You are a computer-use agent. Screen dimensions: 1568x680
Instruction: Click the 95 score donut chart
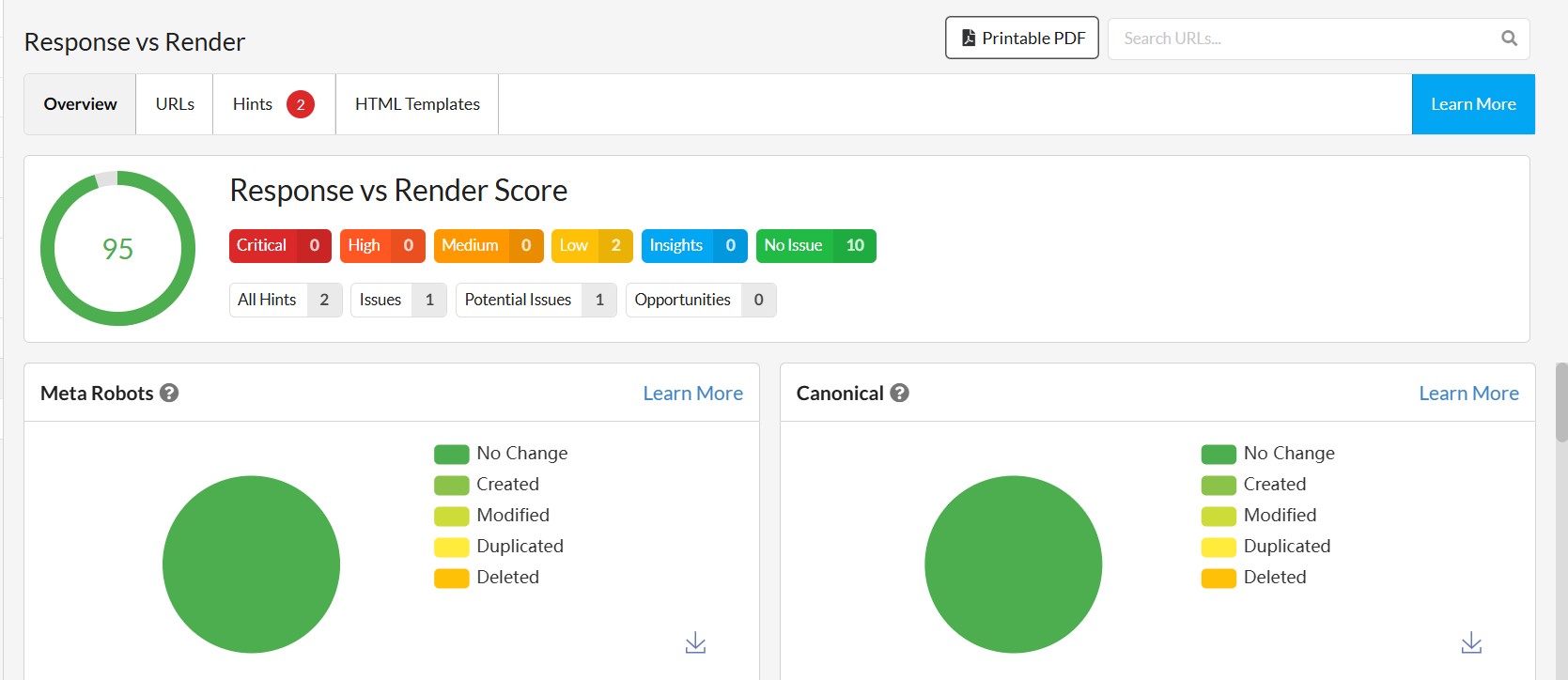coord(117,248)
